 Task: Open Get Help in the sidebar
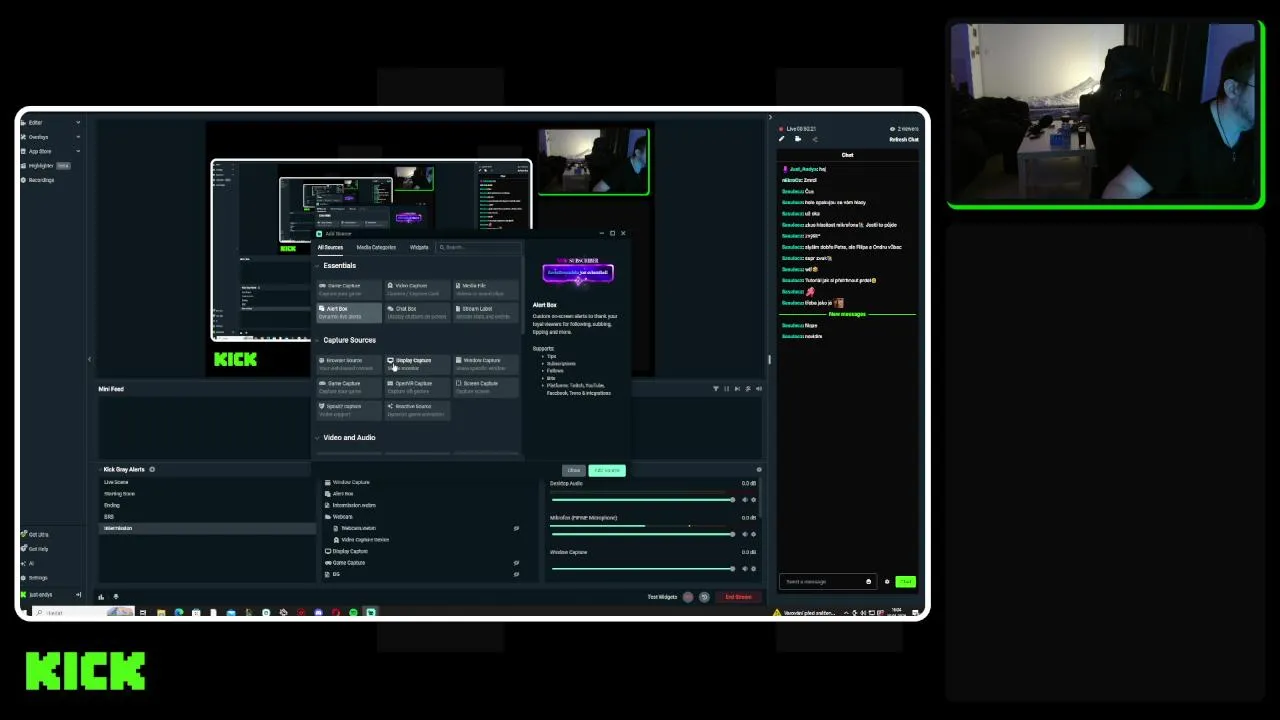point(35,549)
